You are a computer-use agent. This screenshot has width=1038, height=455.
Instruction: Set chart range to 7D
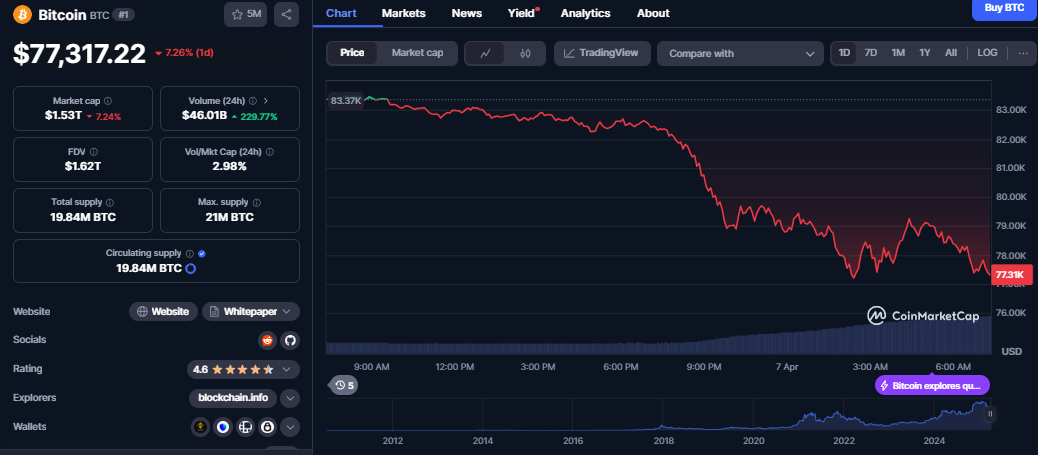(x=871, y=53)
